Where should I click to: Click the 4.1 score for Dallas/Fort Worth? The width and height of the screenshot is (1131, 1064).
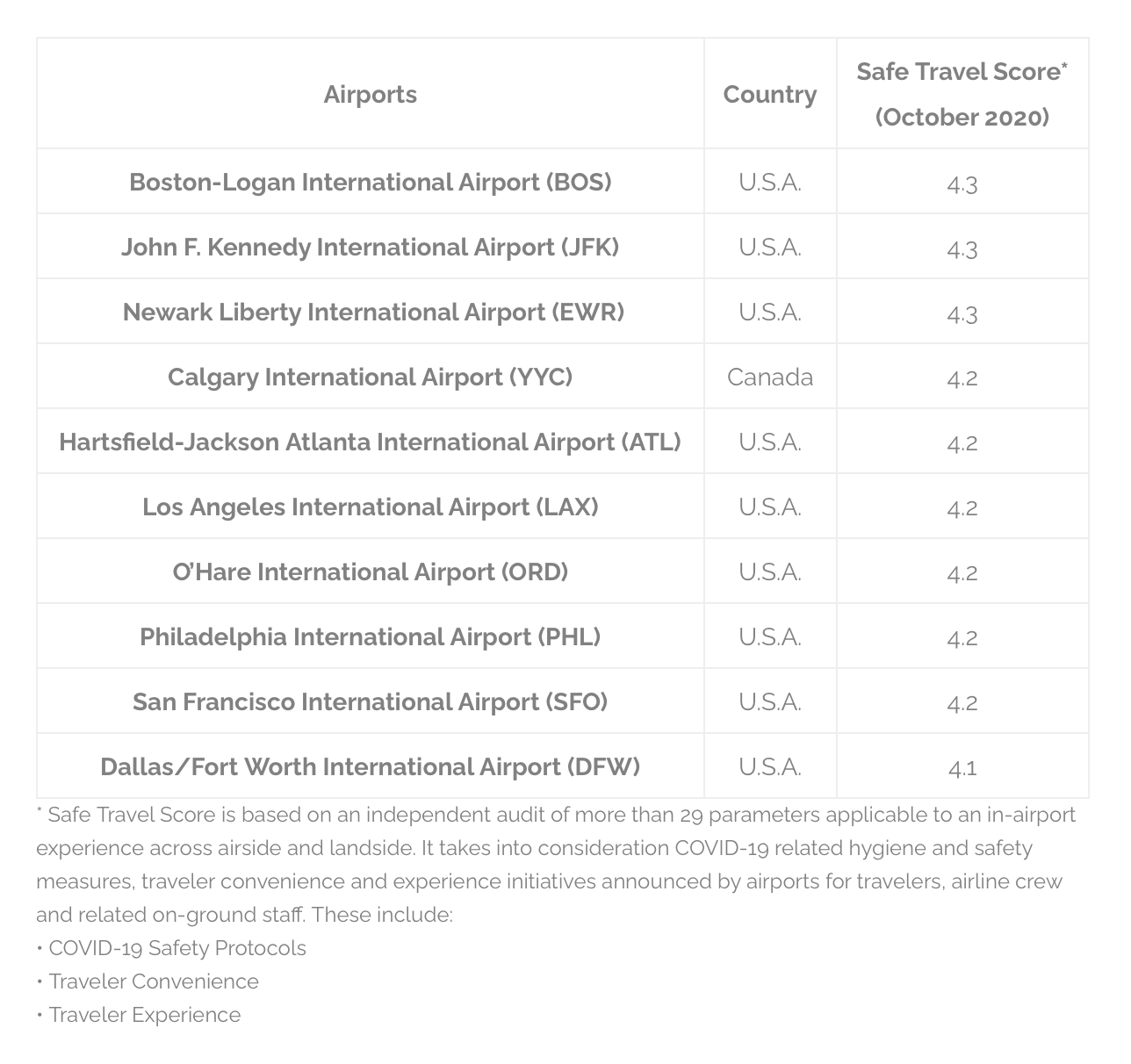coord(962,768)
